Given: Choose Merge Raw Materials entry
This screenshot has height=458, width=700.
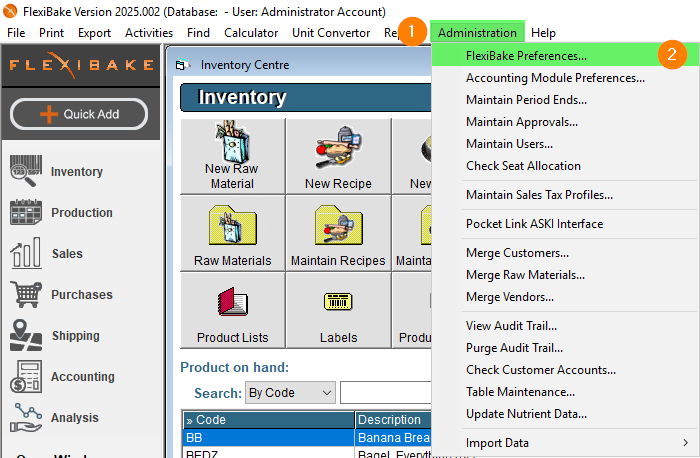Looking at the screenshot, I should pyautogui.click(x=565, y=275).
